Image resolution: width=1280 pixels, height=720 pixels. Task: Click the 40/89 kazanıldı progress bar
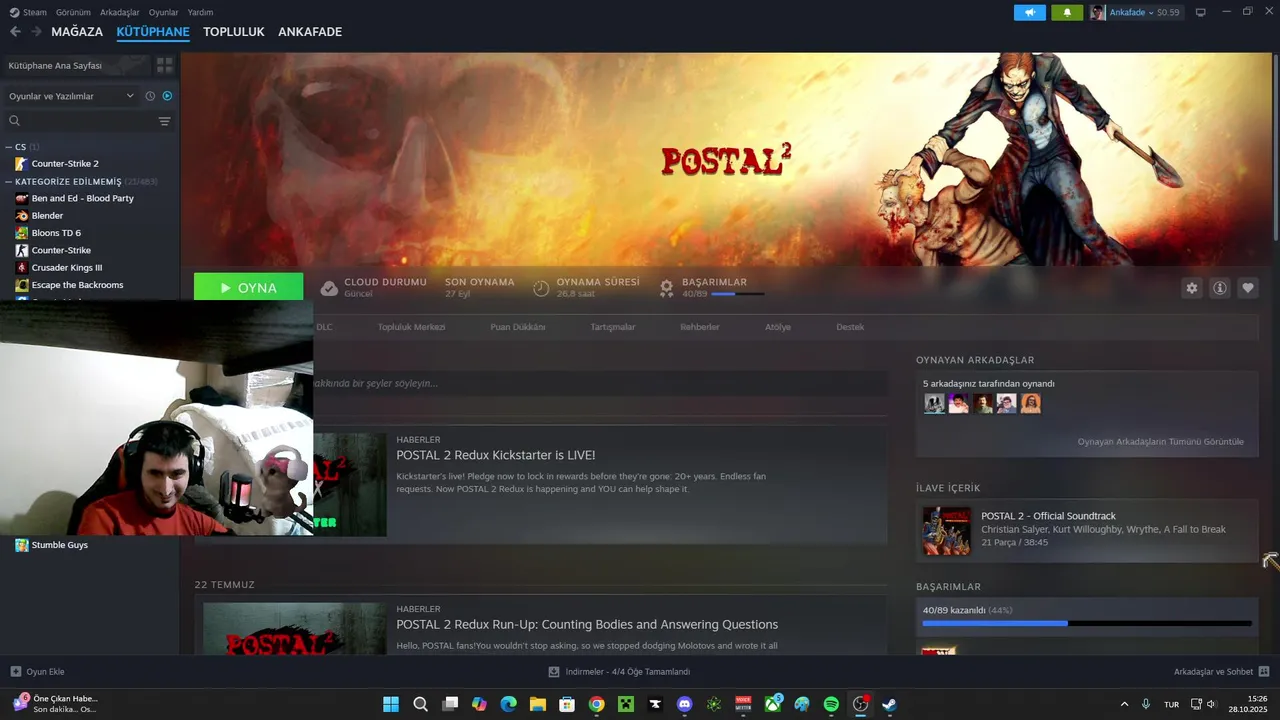1087,623
